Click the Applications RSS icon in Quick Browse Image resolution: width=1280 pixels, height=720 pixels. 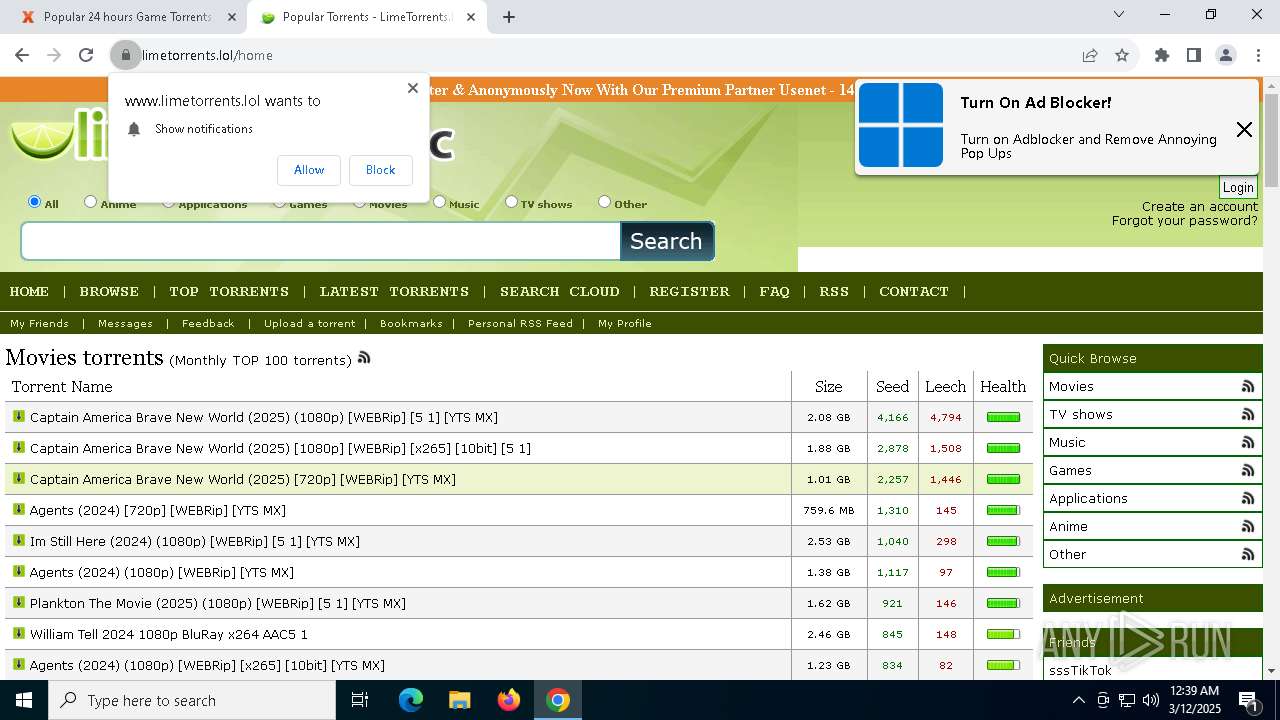tap(1248, 498)
